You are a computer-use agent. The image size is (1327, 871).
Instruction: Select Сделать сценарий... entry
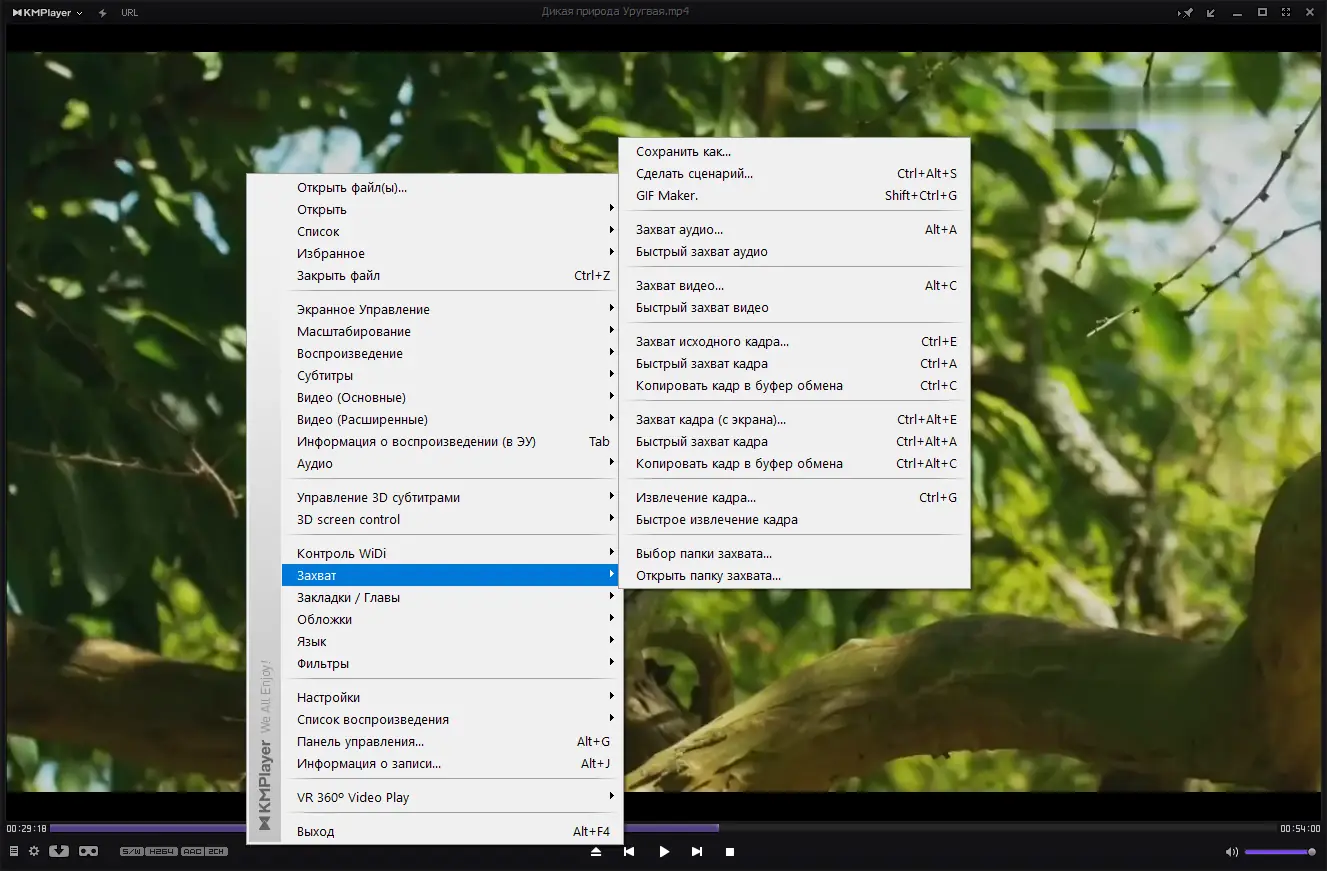795,174
